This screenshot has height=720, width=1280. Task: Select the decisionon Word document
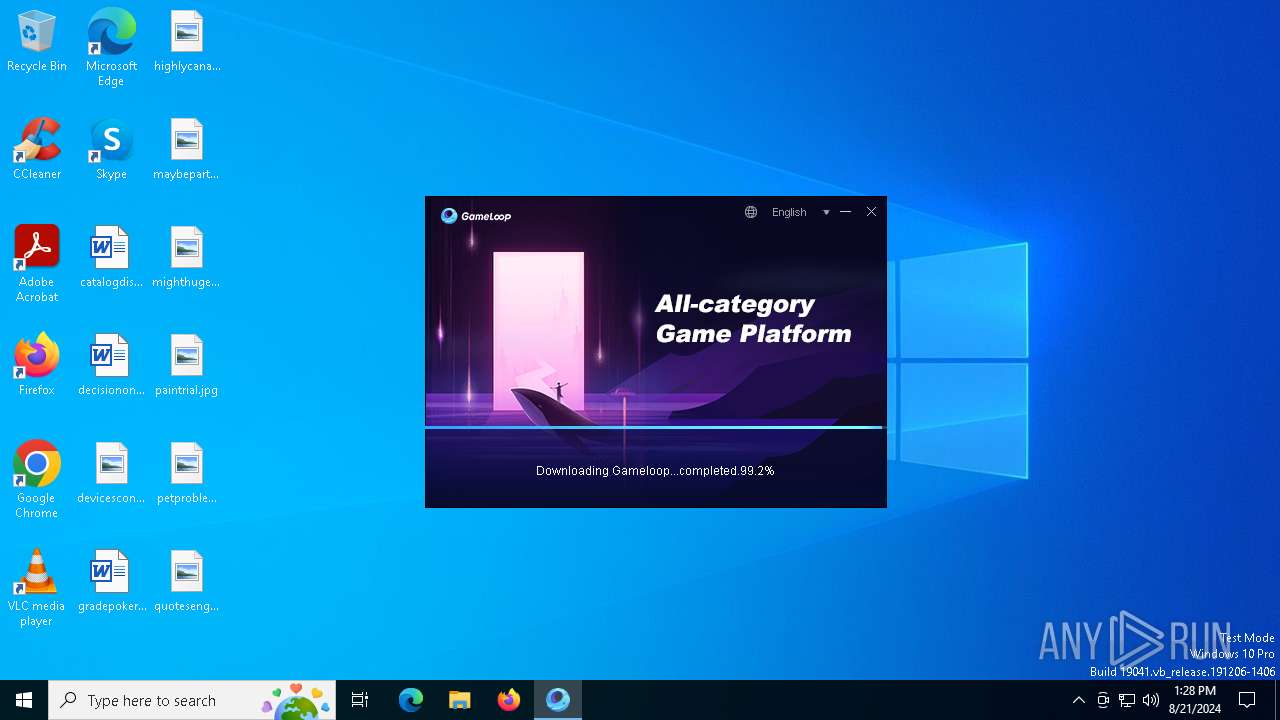111,366
